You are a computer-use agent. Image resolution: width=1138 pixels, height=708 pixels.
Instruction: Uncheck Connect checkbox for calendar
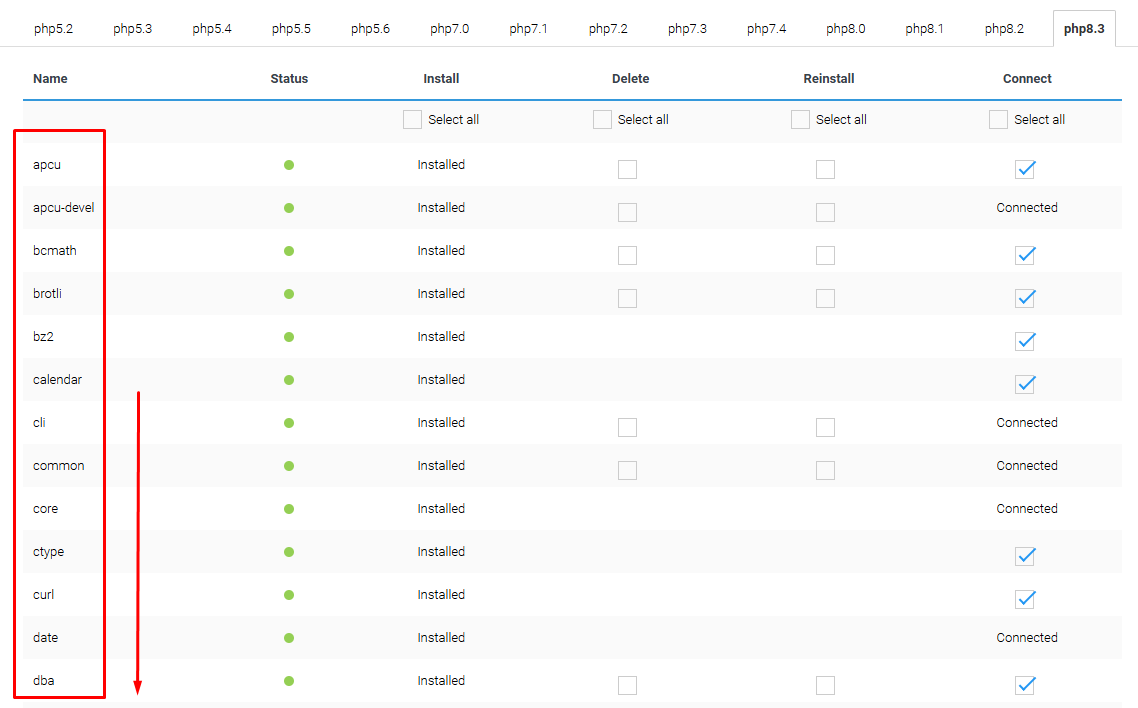(x=1025, y=384)
